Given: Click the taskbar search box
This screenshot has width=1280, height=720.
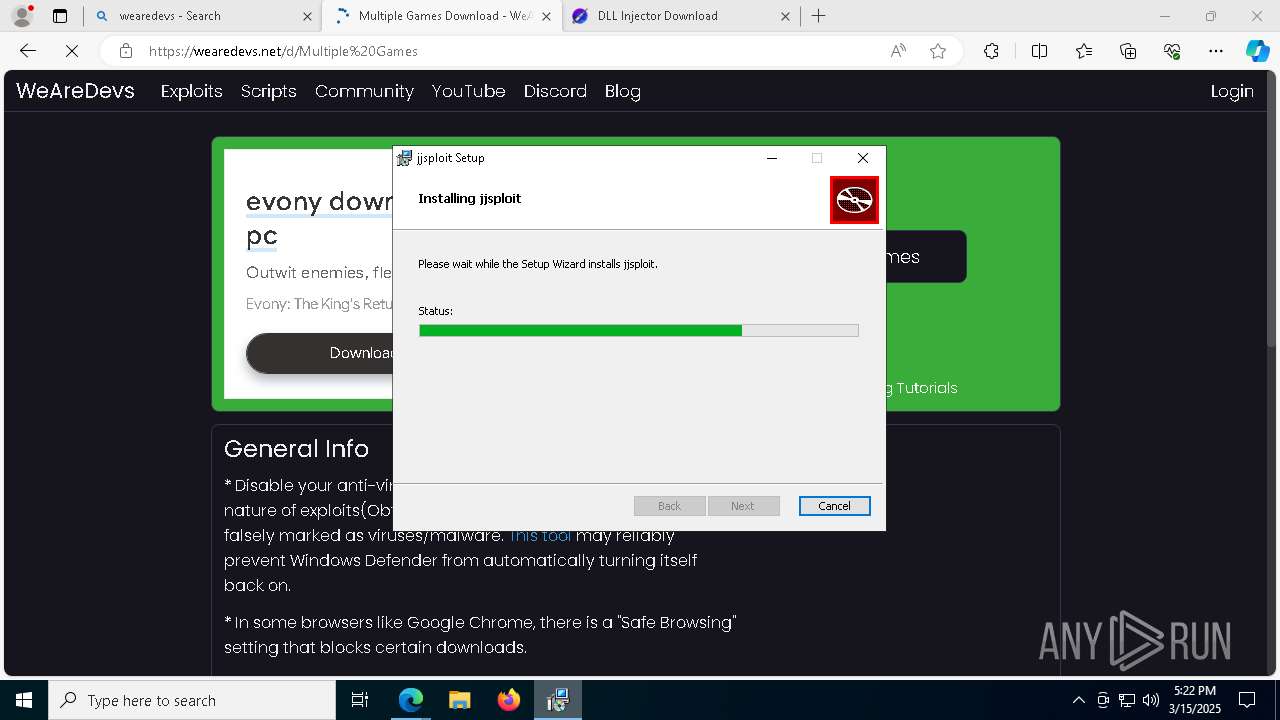Looking at the screenshot, I should coord(192,700).
